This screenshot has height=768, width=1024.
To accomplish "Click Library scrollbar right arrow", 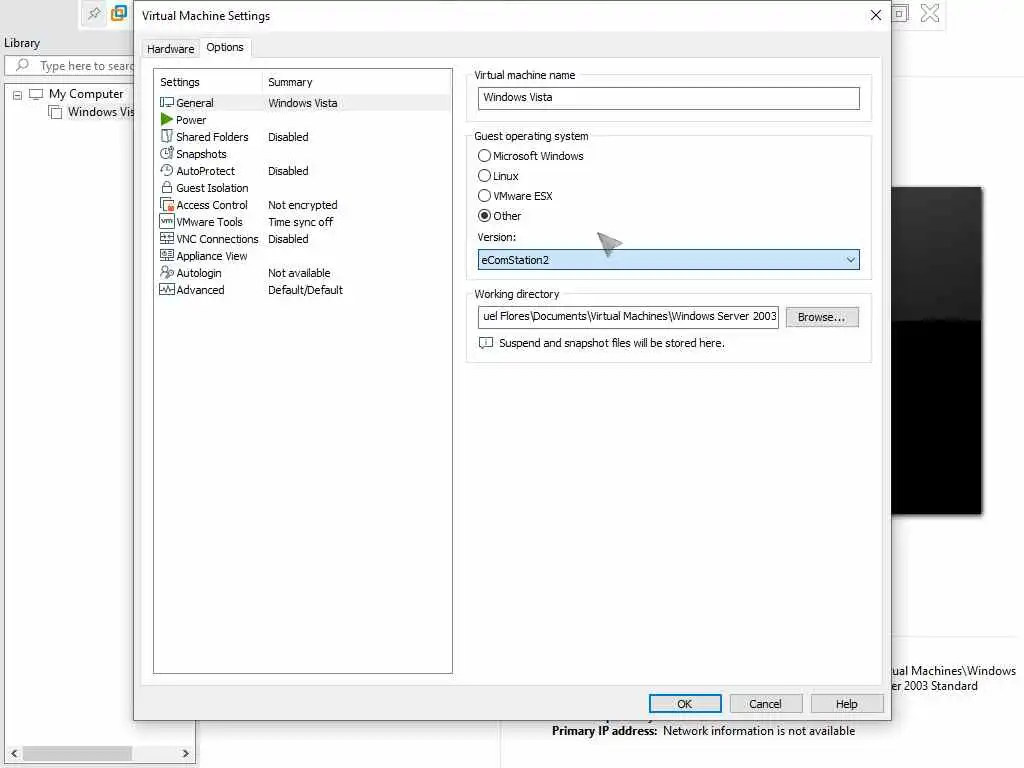I will [185, 753].
